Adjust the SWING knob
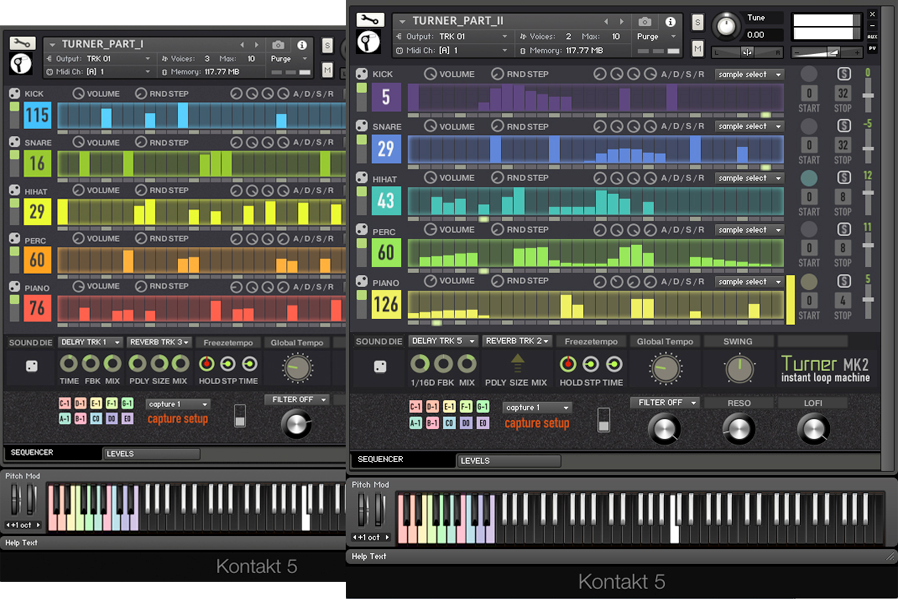 tap(739, 369)
